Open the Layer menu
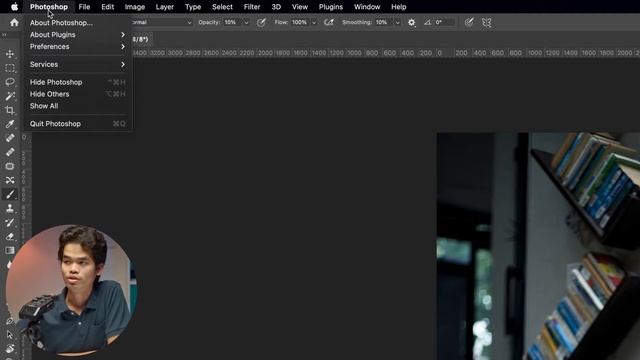Viewport: 640px width, 360px height. pos(164,7)
